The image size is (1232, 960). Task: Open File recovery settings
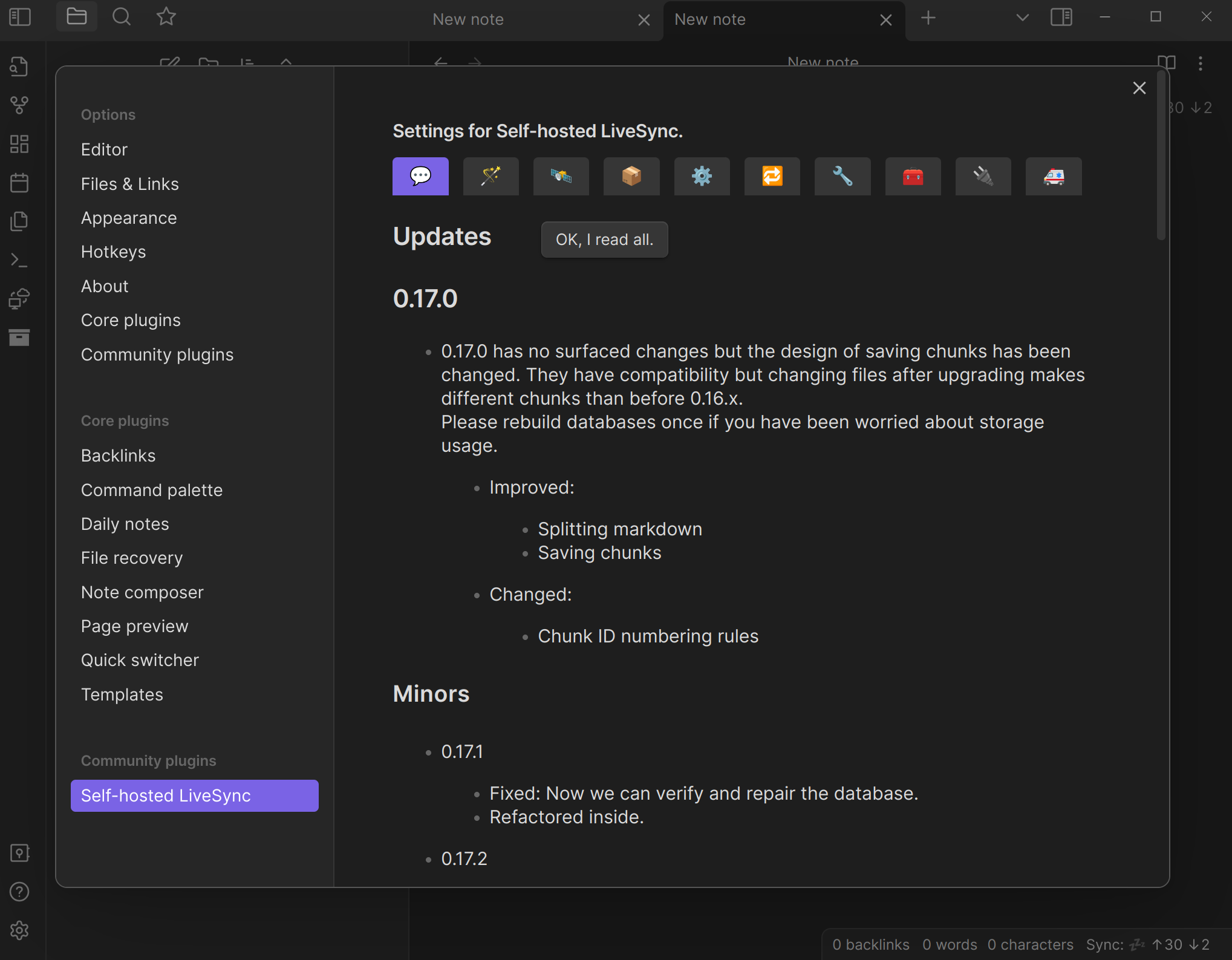click(194, 558)
